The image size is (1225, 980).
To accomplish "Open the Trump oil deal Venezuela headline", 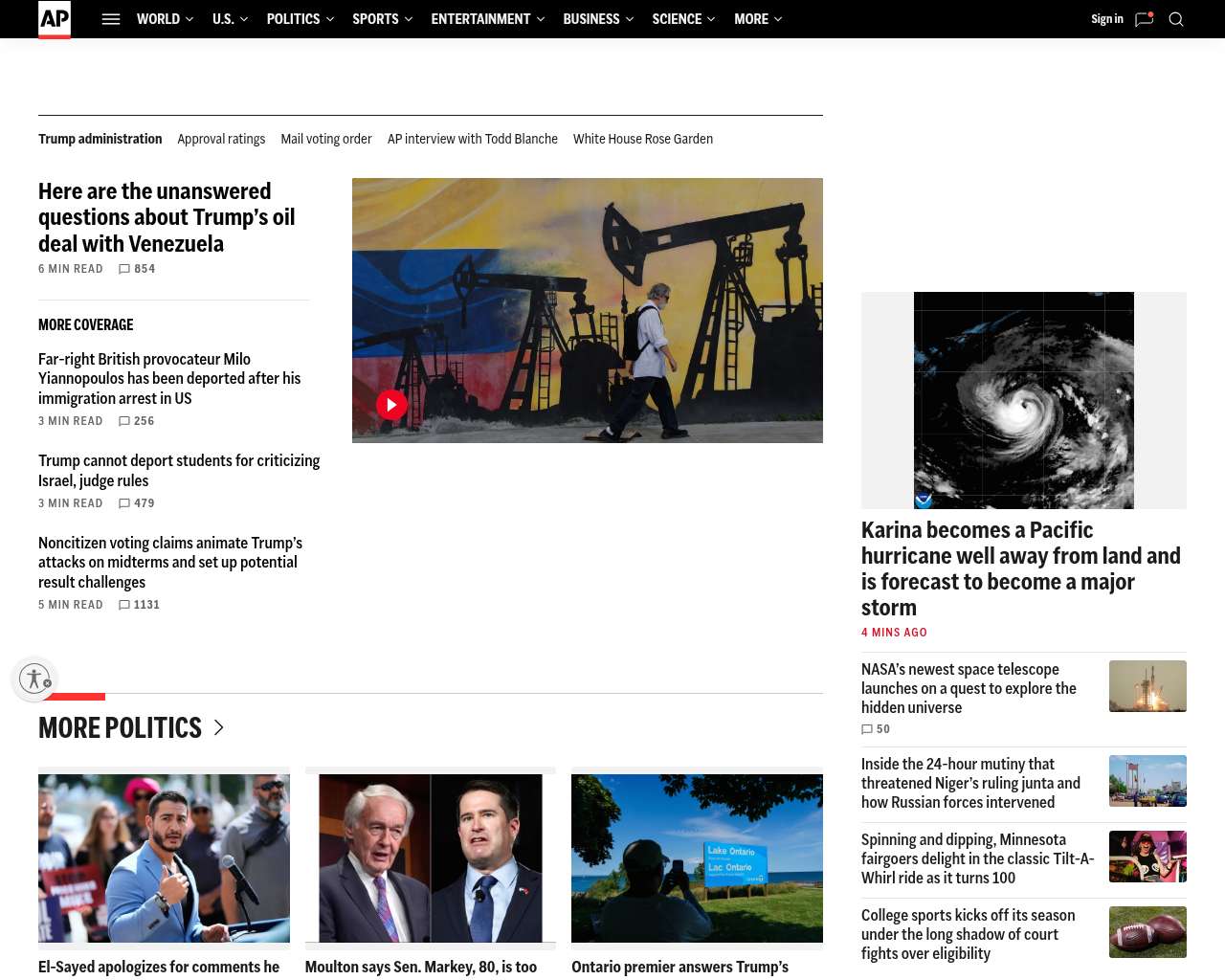I will tap(167, 217).
